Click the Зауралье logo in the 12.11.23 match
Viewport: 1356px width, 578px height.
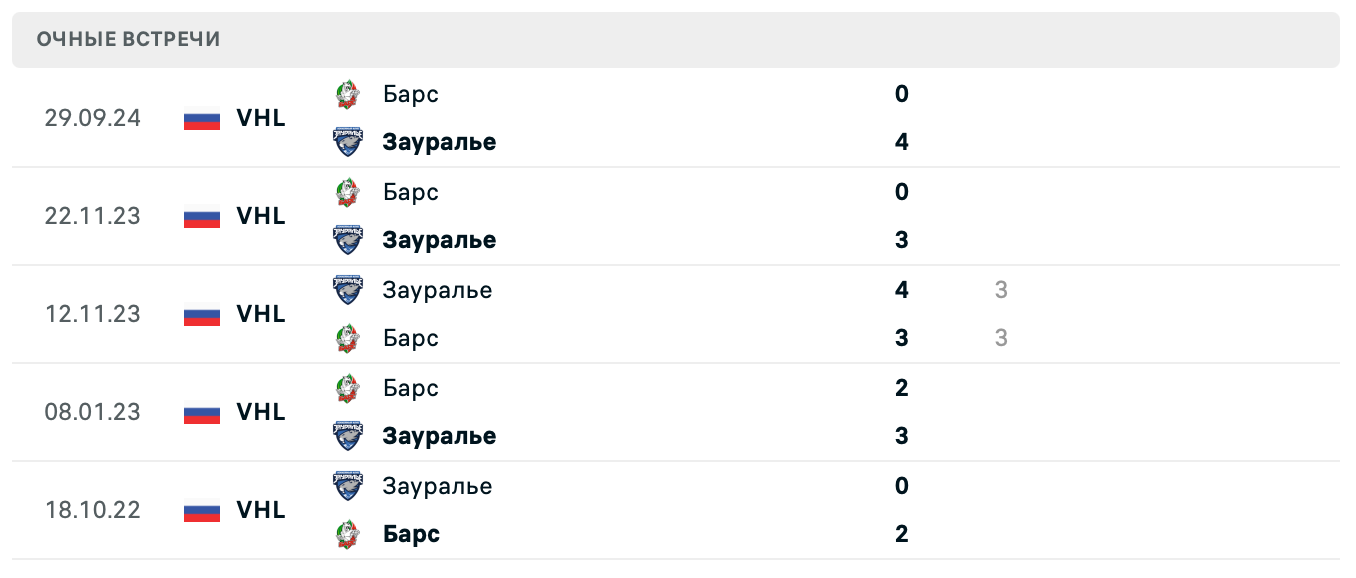[x=347, y=290]
